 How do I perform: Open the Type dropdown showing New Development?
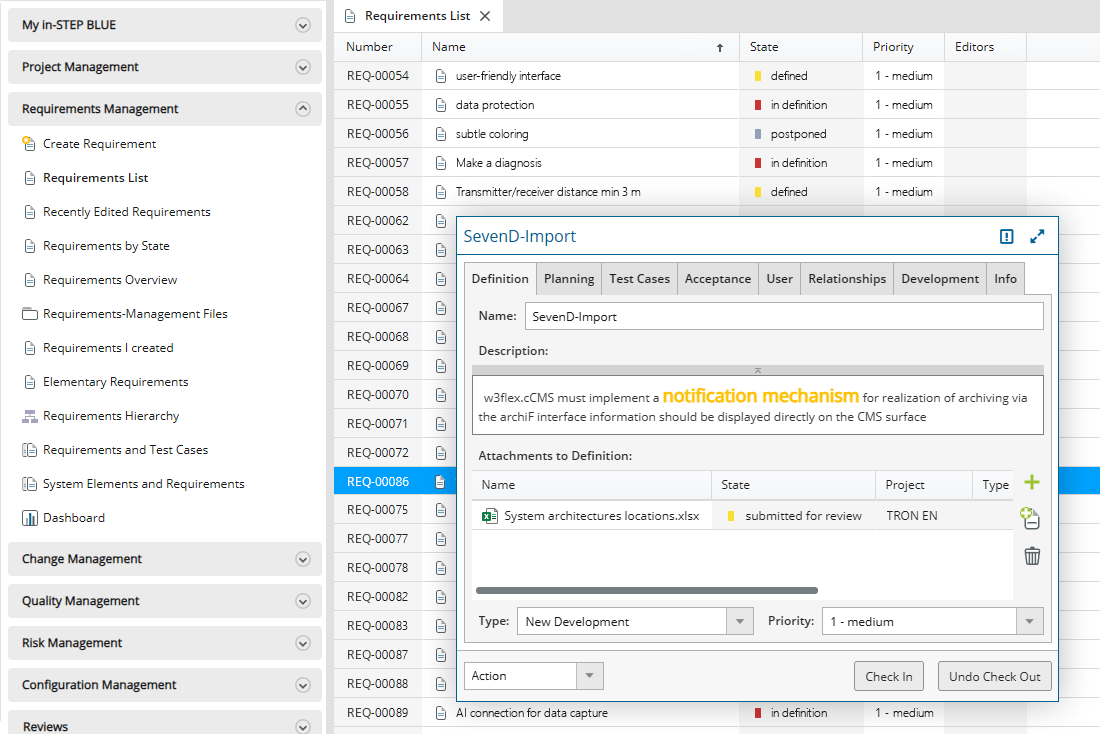coord(740,621)
